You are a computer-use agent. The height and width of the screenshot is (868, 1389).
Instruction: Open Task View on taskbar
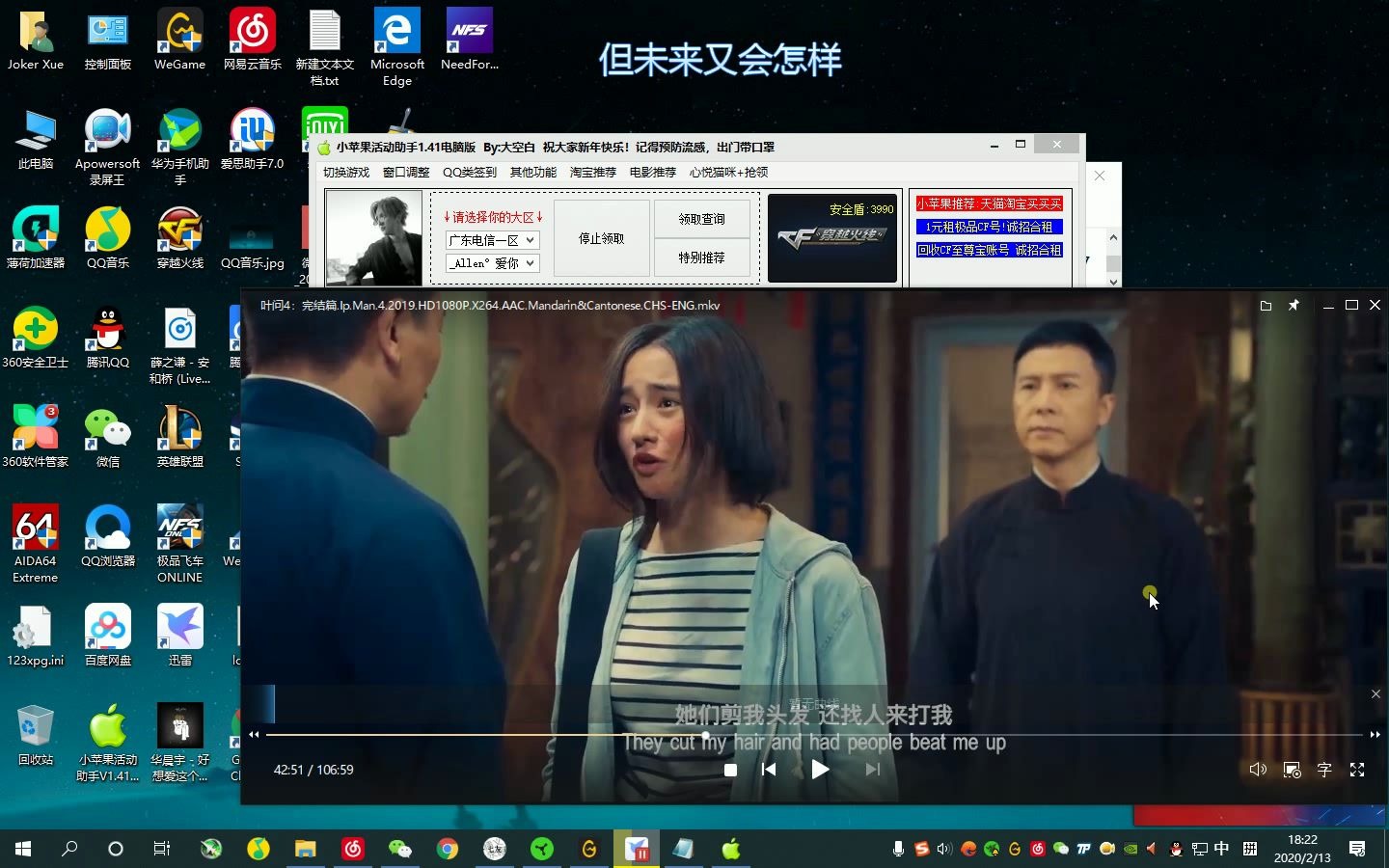(x=162, y=849)
